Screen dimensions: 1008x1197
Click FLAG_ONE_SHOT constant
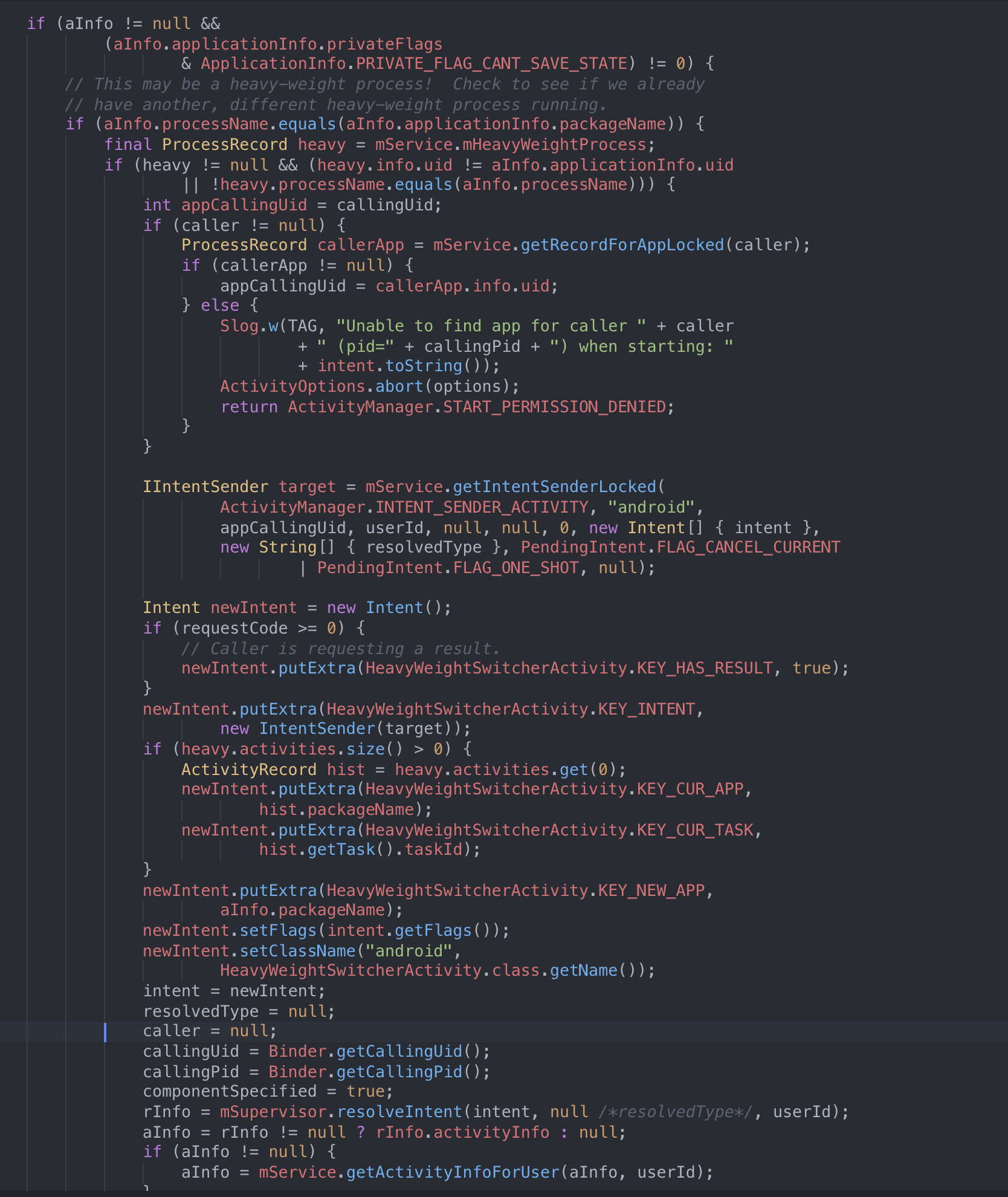515,568
